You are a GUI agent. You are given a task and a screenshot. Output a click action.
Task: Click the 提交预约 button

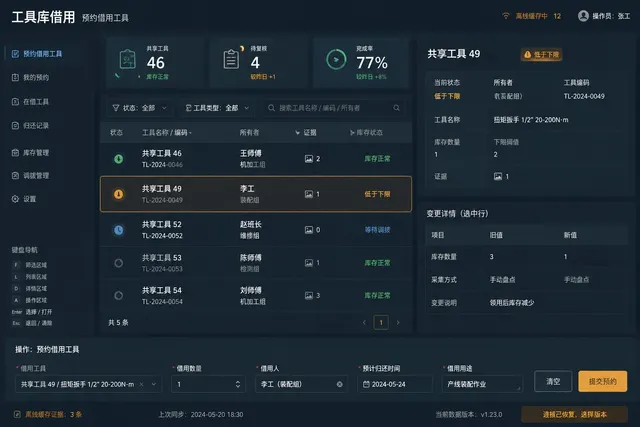tap(602, 381)
